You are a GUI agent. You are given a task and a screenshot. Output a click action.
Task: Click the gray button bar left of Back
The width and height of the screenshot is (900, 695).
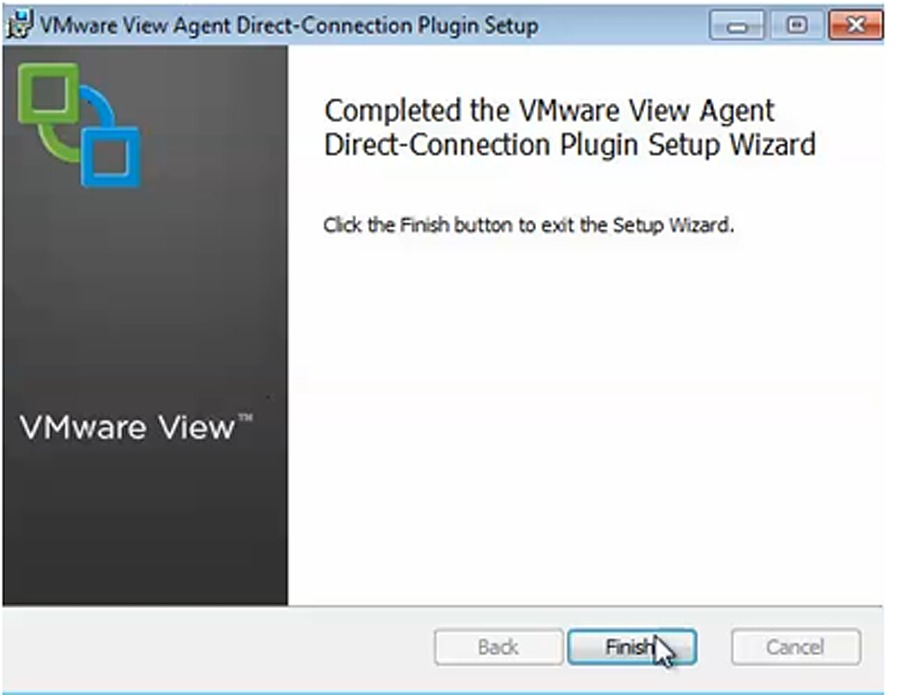tap(218, 647)
